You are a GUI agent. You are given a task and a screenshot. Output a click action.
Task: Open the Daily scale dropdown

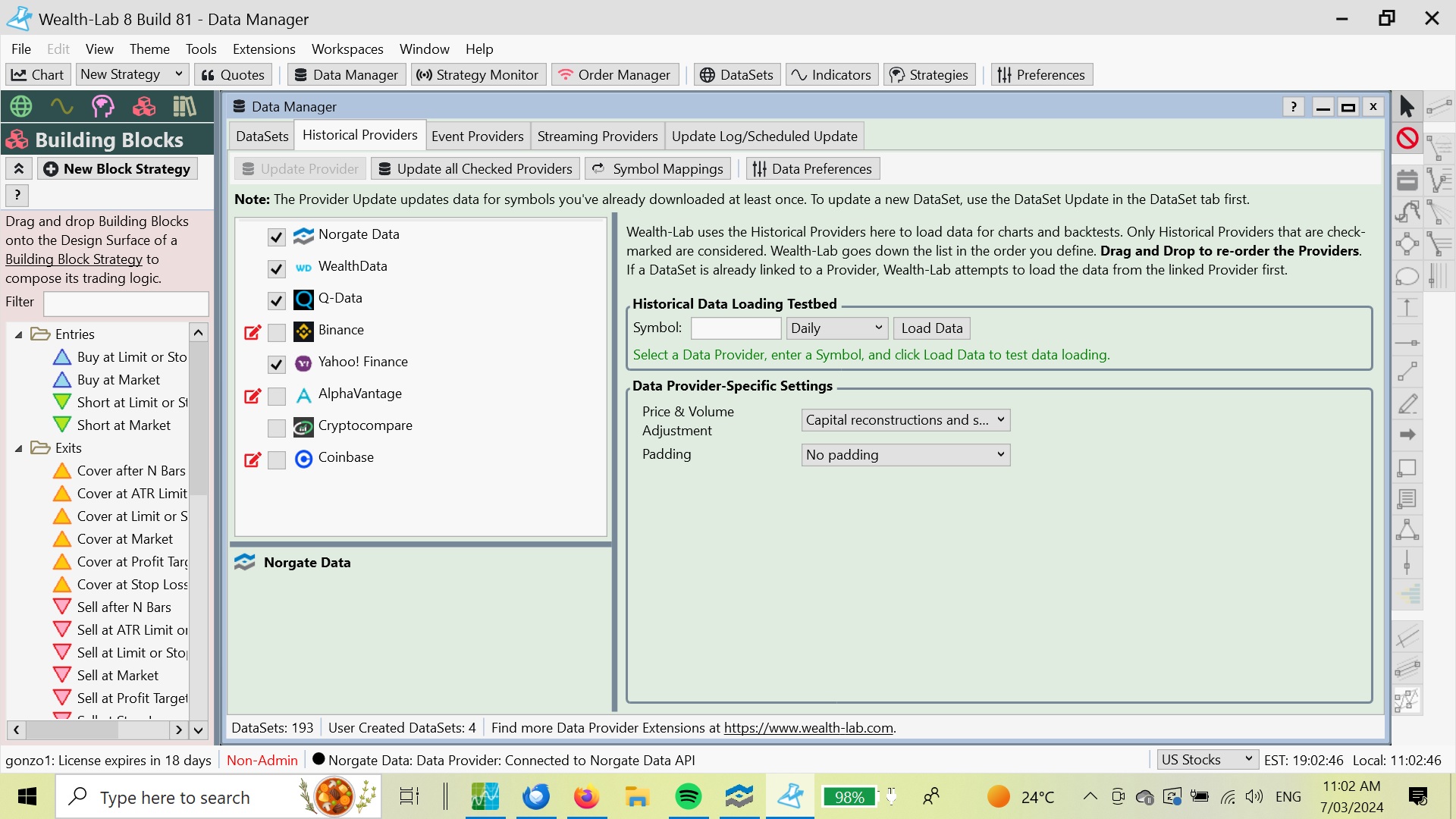[836, 328]
